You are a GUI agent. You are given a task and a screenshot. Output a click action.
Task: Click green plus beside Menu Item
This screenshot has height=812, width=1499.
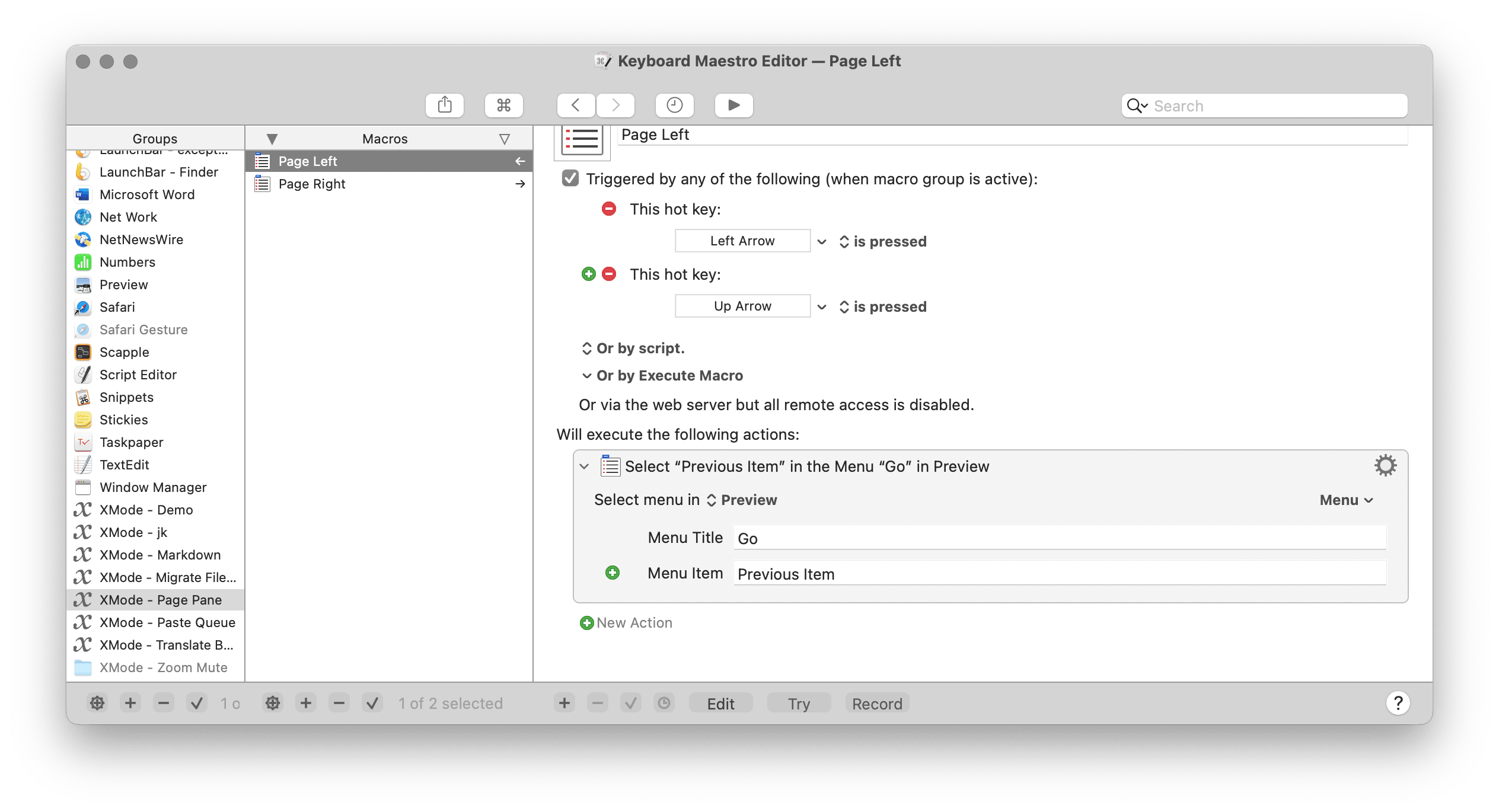click(x=613, y=573)
